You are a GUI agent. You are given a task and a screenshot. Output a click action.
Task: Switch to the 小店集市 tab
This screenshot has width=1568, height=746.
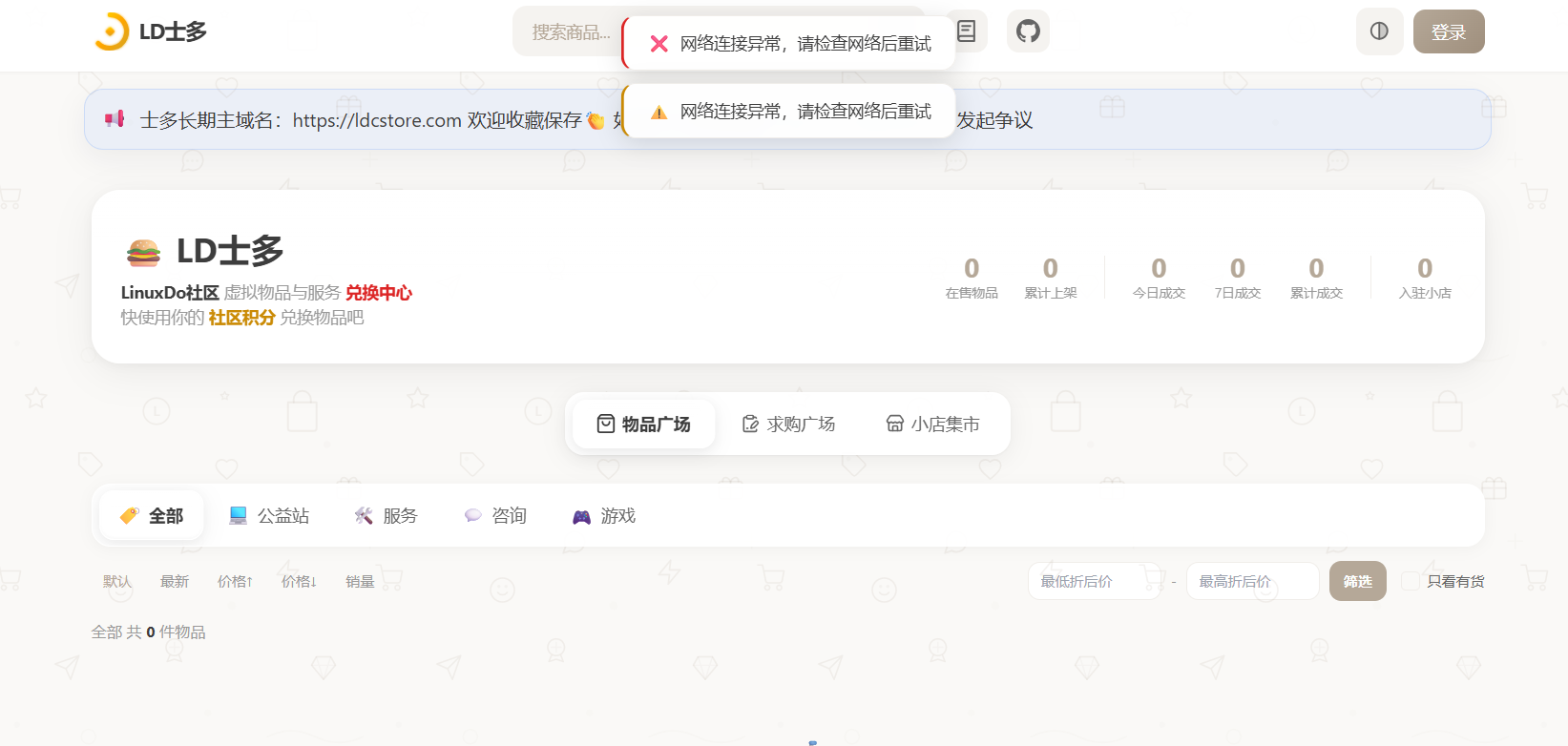(932, 424)
